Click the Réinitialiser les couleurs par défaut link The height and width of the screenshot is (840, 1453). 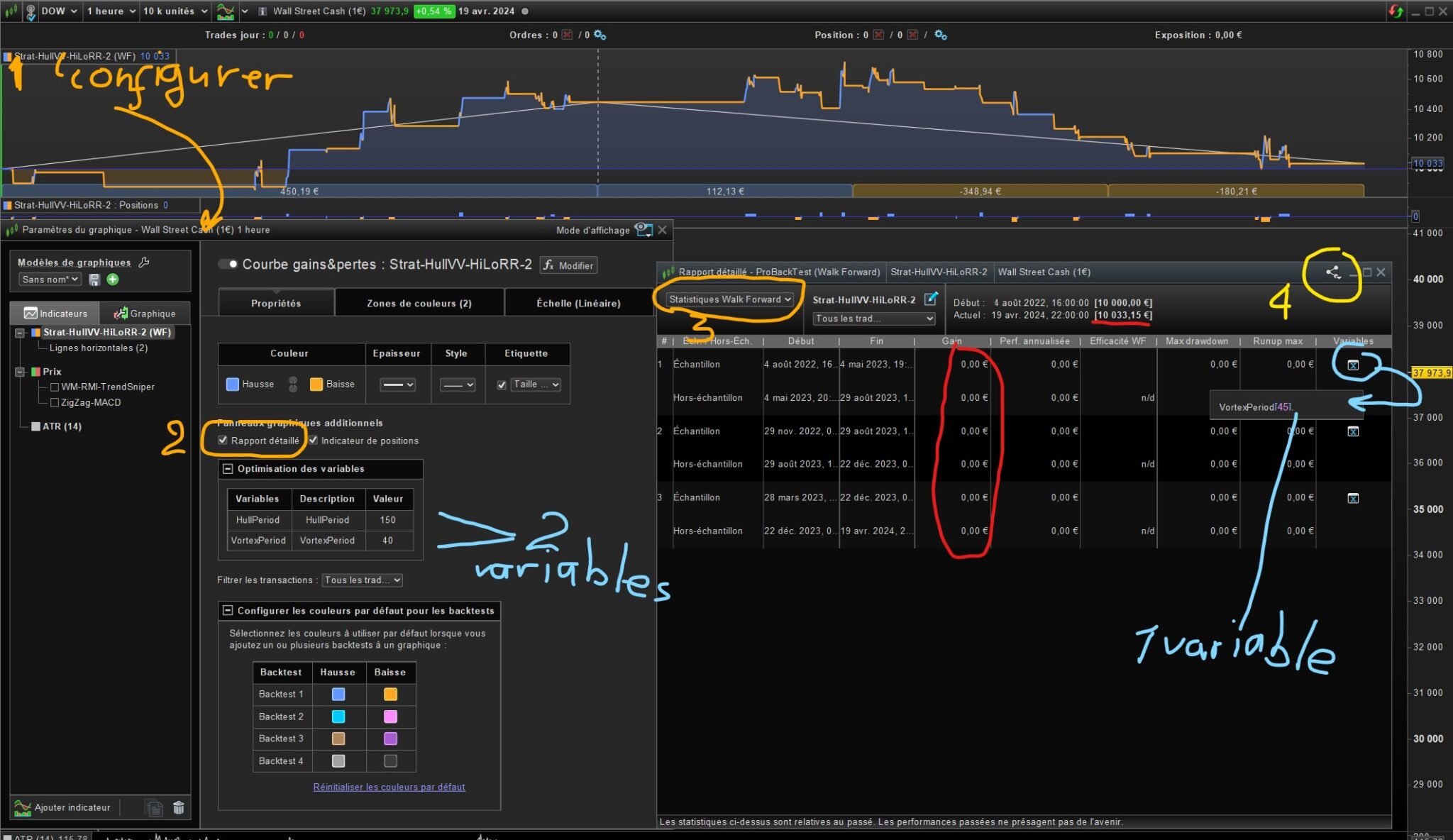(389, 787)
